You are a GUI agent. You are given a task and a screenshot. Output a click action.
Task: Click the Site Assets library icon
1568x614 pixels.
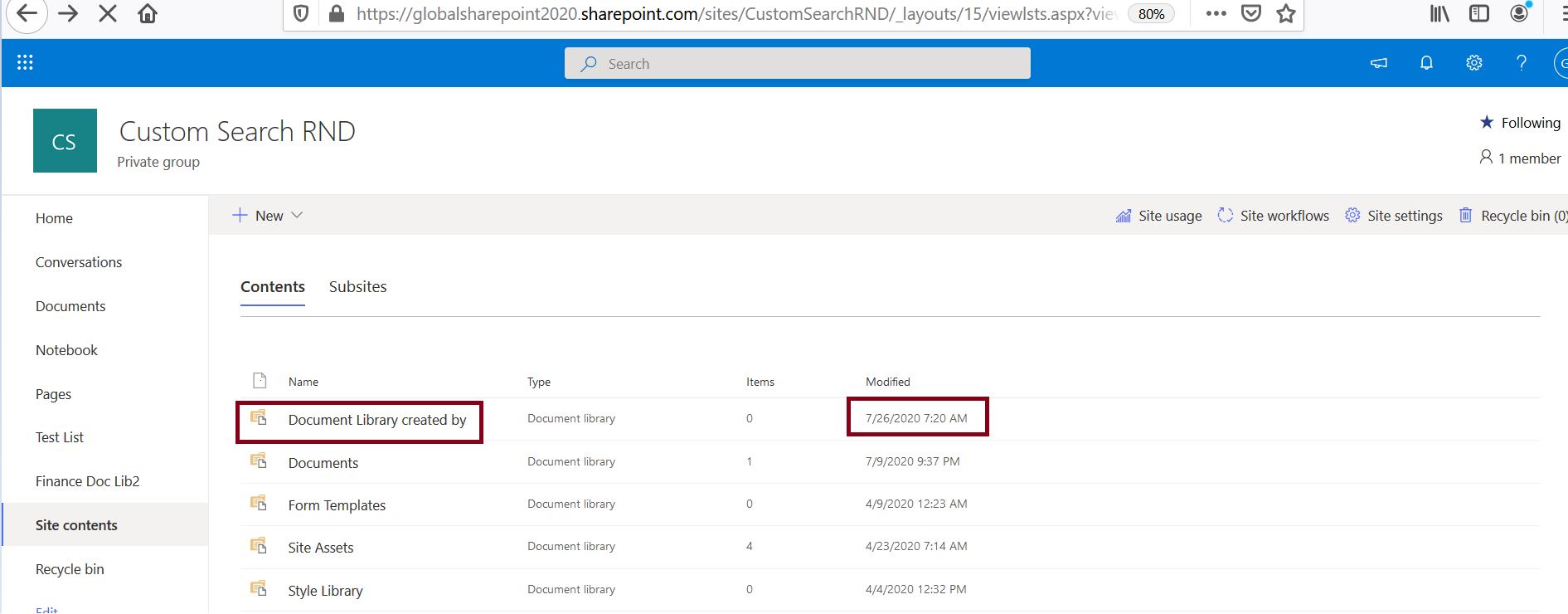[x=259, y=545]
